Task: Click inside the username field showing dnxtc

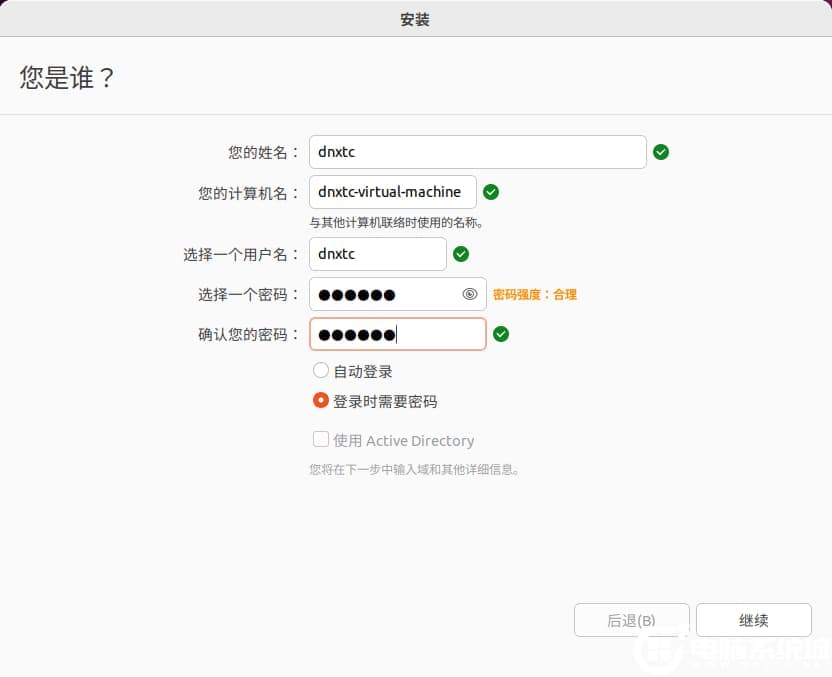Action: pos(377,254)
